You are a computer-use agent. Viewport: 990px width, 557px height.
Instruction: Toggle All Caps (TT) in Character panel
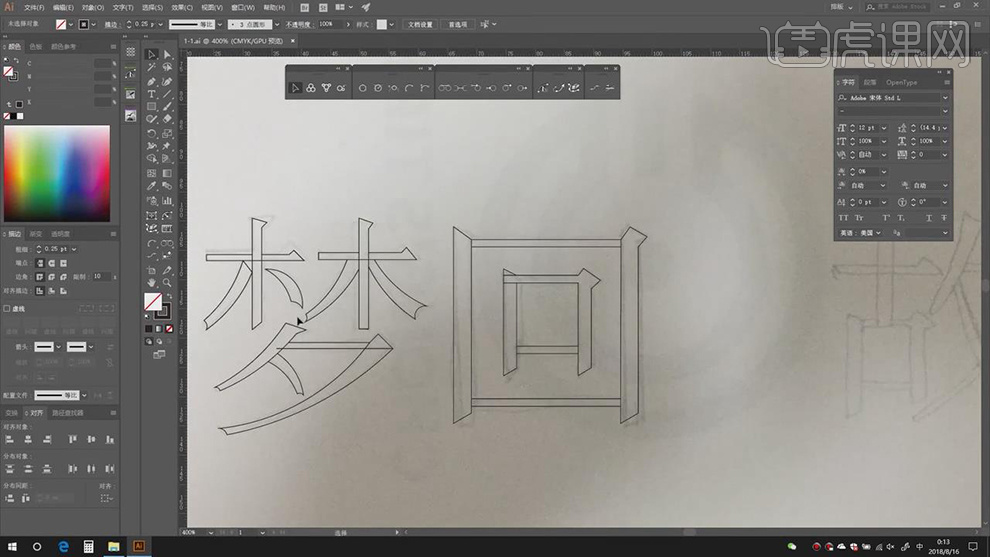tap(843, 217)
